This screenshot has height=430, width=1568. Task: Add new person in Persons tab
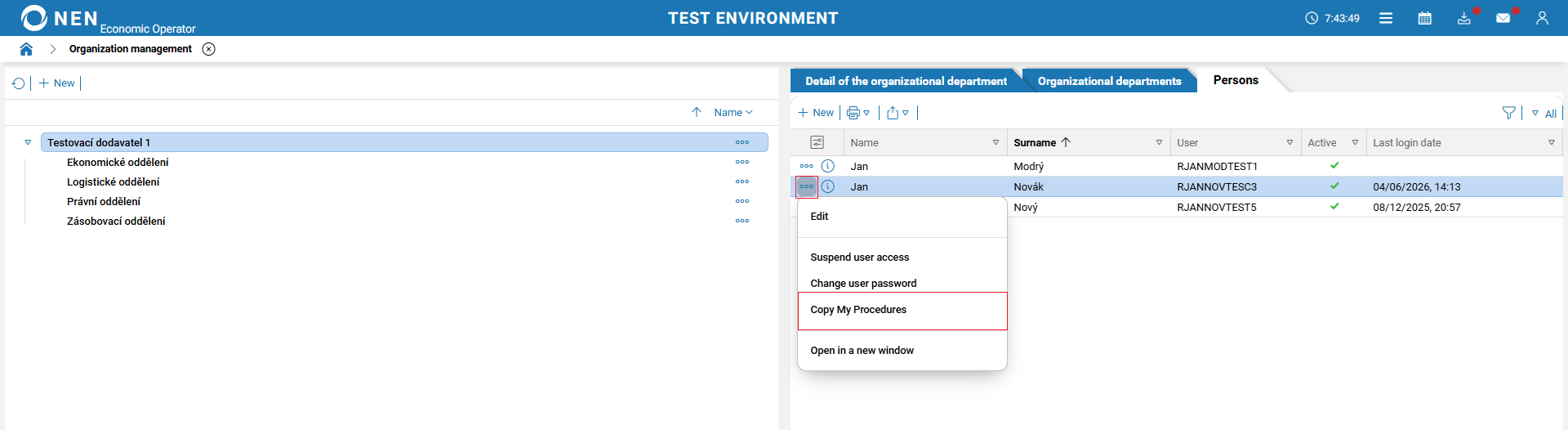coord(816,113)
